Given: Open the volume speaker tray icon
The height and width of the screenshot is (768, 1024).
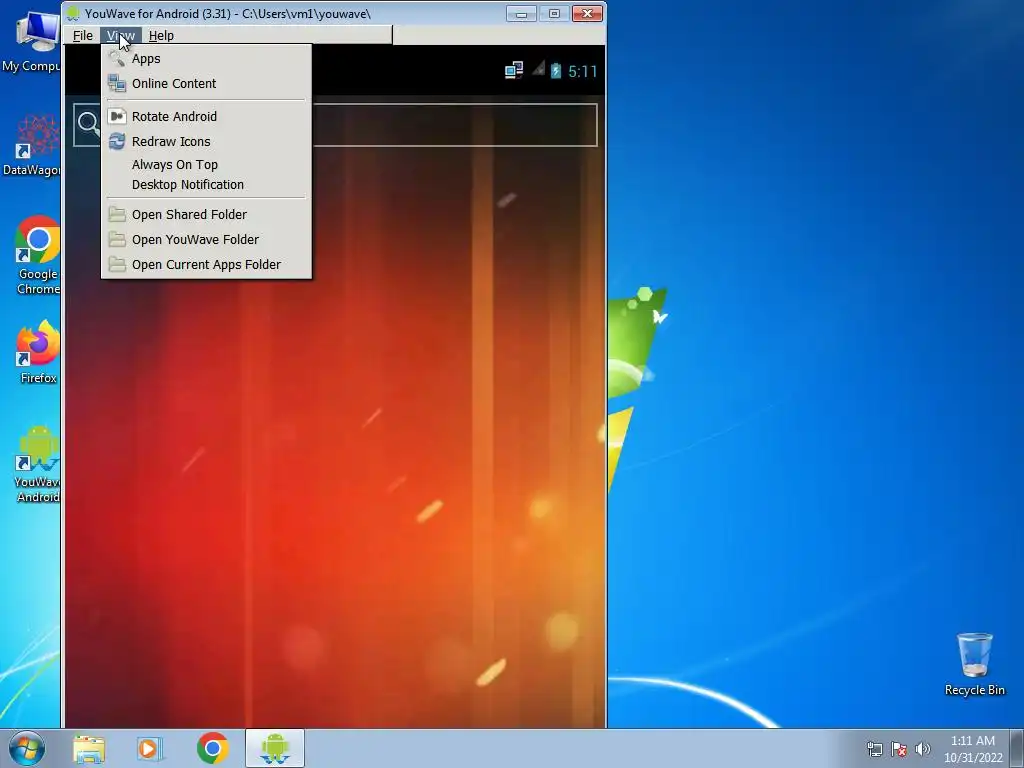Looking at the screenshot, I should 923,749.
